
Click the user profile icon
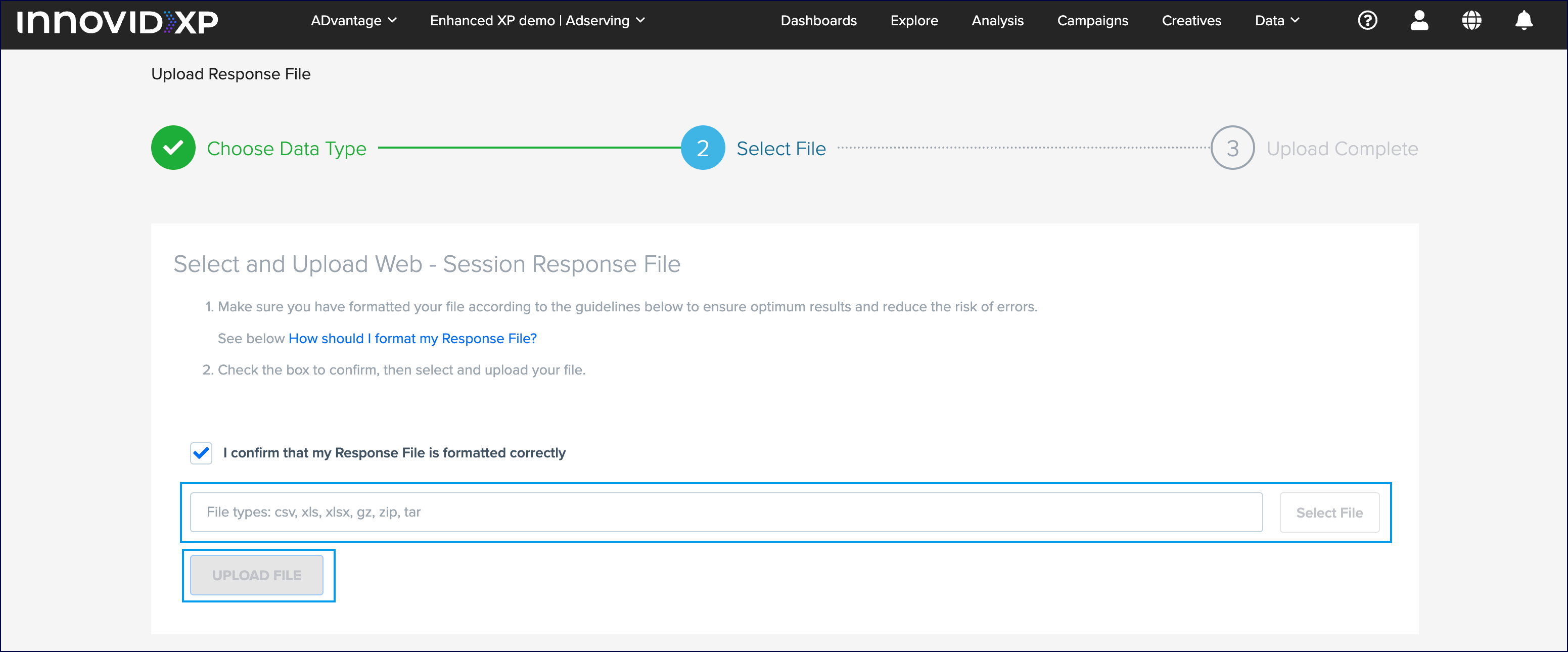[1419, 21]
